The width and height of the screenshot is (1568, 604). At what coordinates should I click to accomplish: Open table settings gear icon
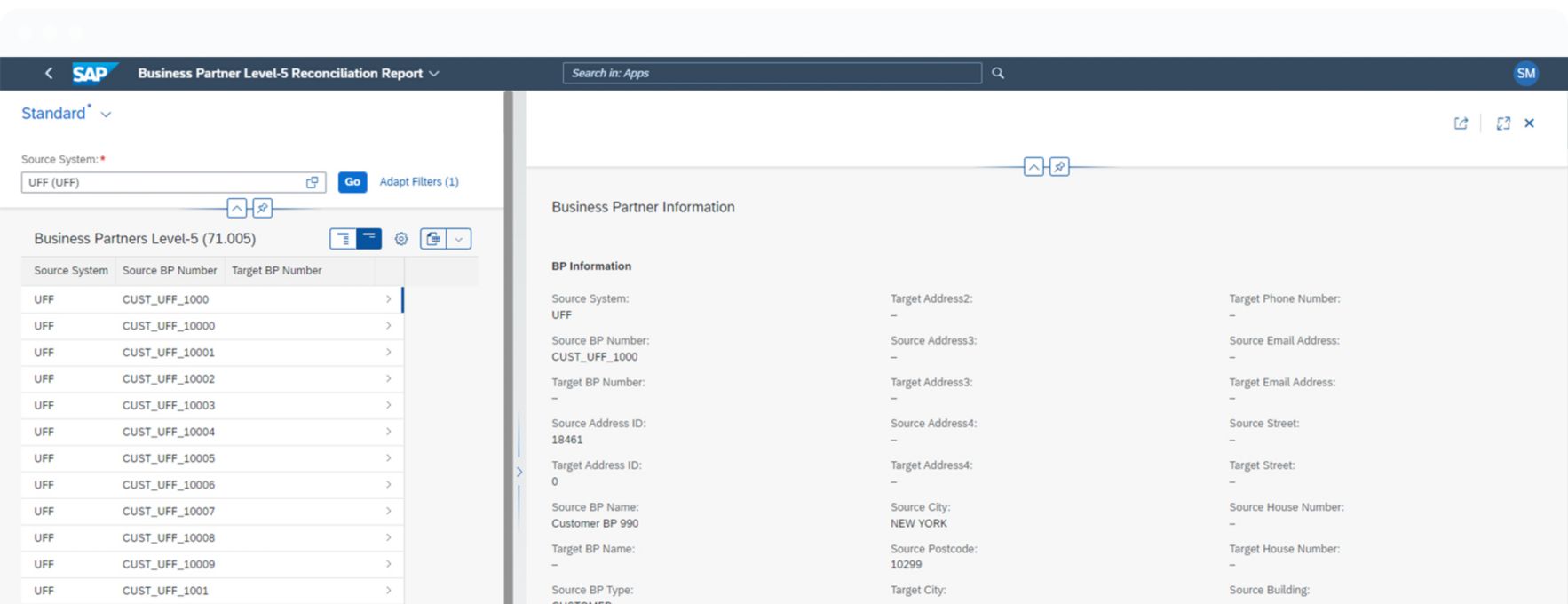coord(401,239)
